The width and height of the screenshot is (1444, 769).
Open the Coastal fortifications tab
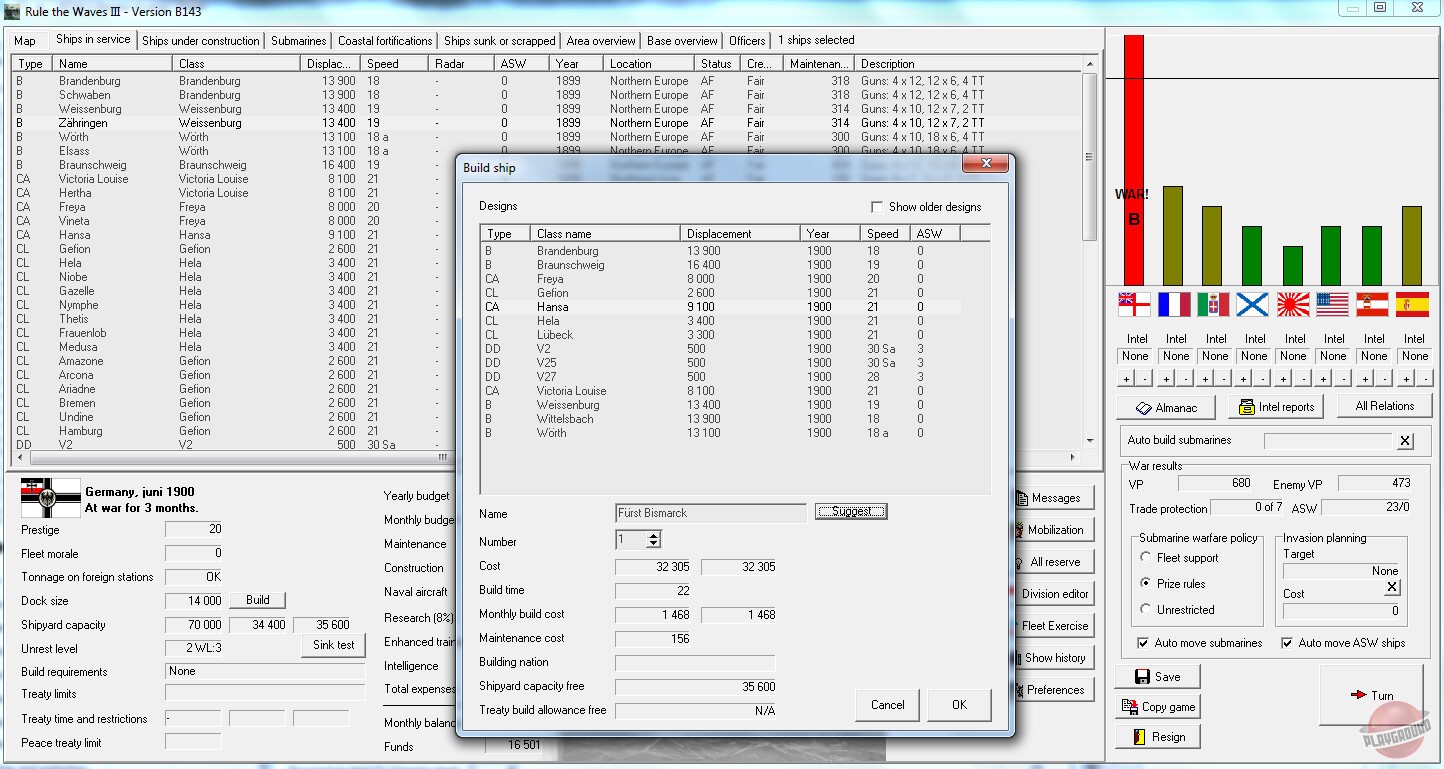tap(385, 41)
